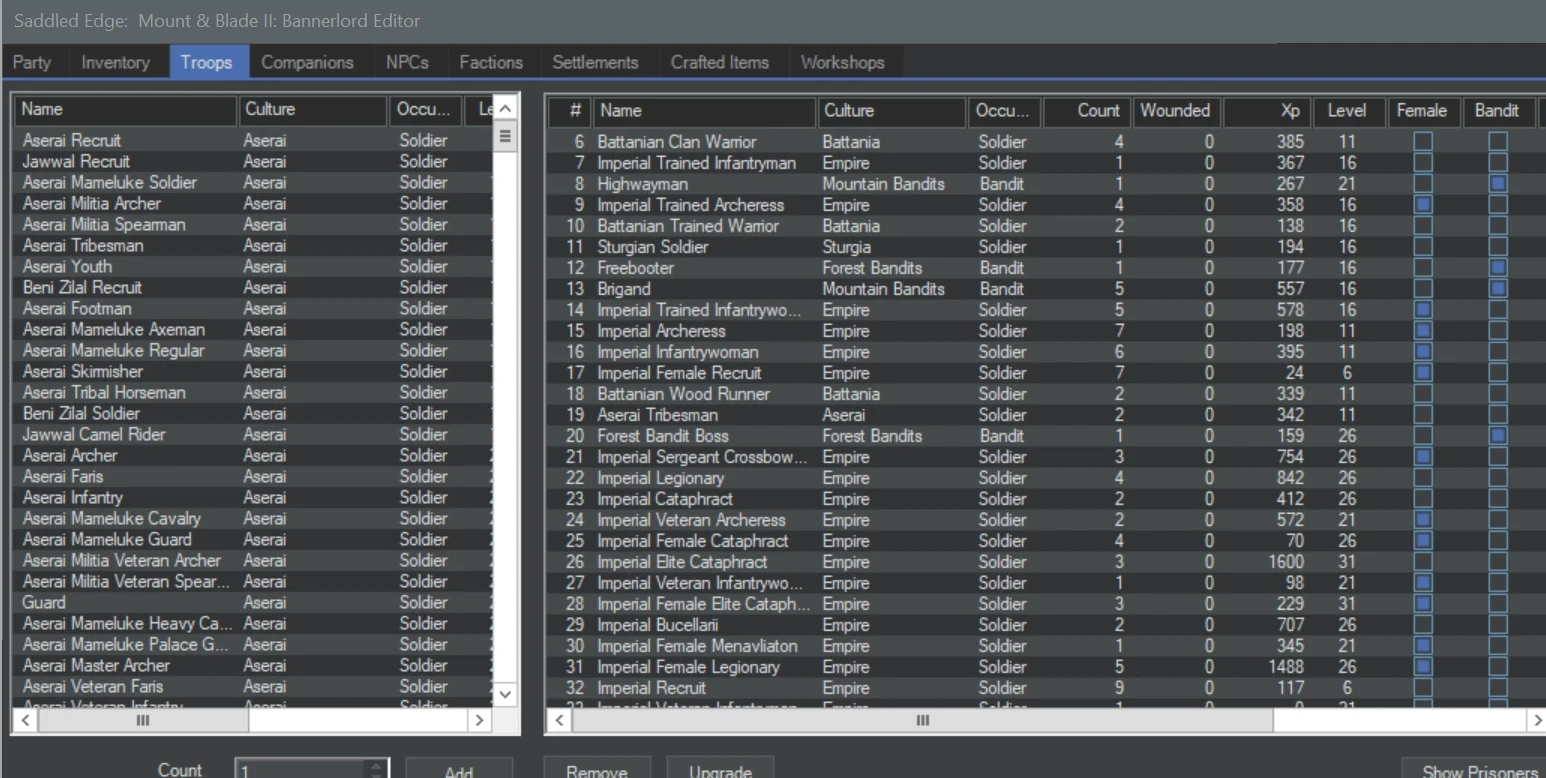Select Imperial Trained Infantryman party row
Viewport: 1546px width, 778px height.
pos(1046,163)
